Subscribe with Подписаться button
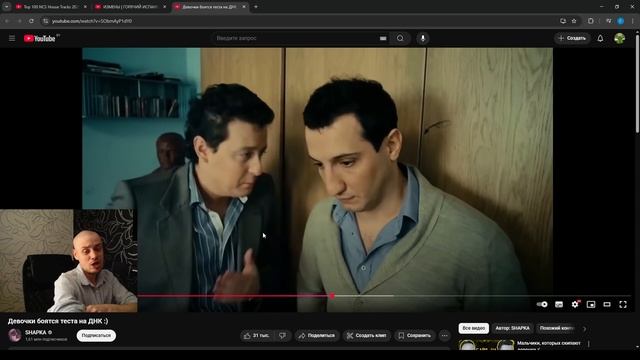 click(96, 336)
